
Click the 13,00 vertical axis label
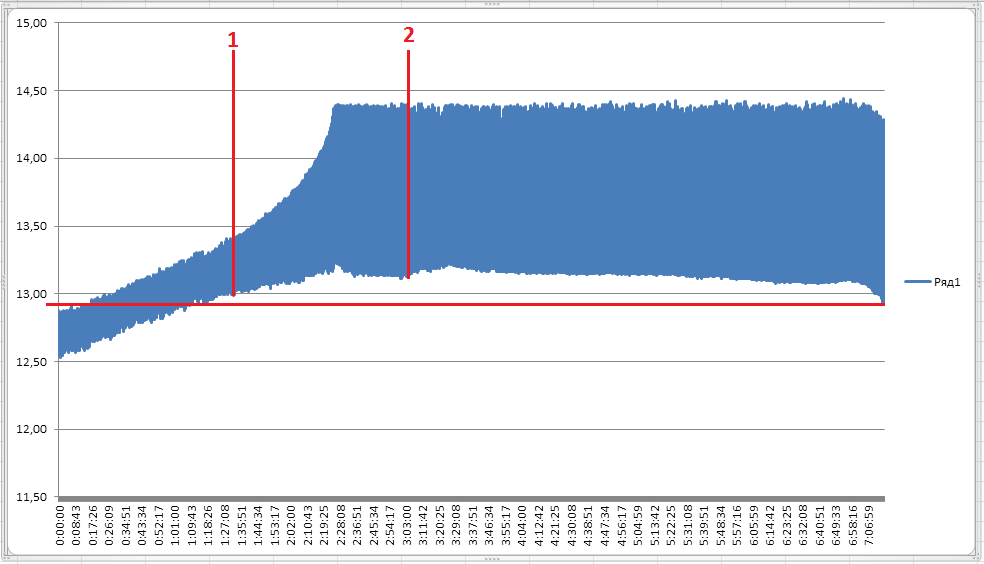pyautogui.click(x=31, y=294)
